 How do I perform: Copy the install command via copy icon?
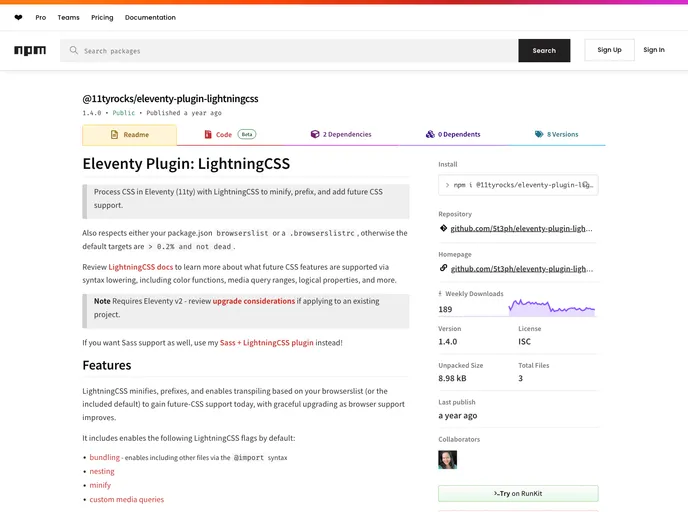pos(586,185)
